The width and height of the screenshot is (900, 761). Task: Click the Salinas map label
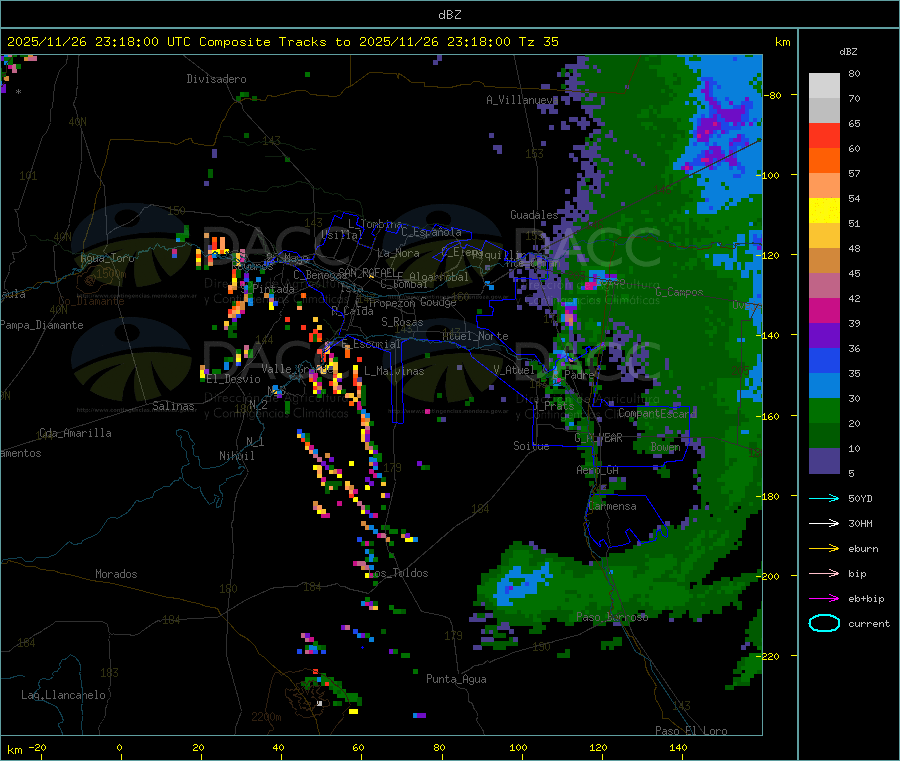(173, 406)
